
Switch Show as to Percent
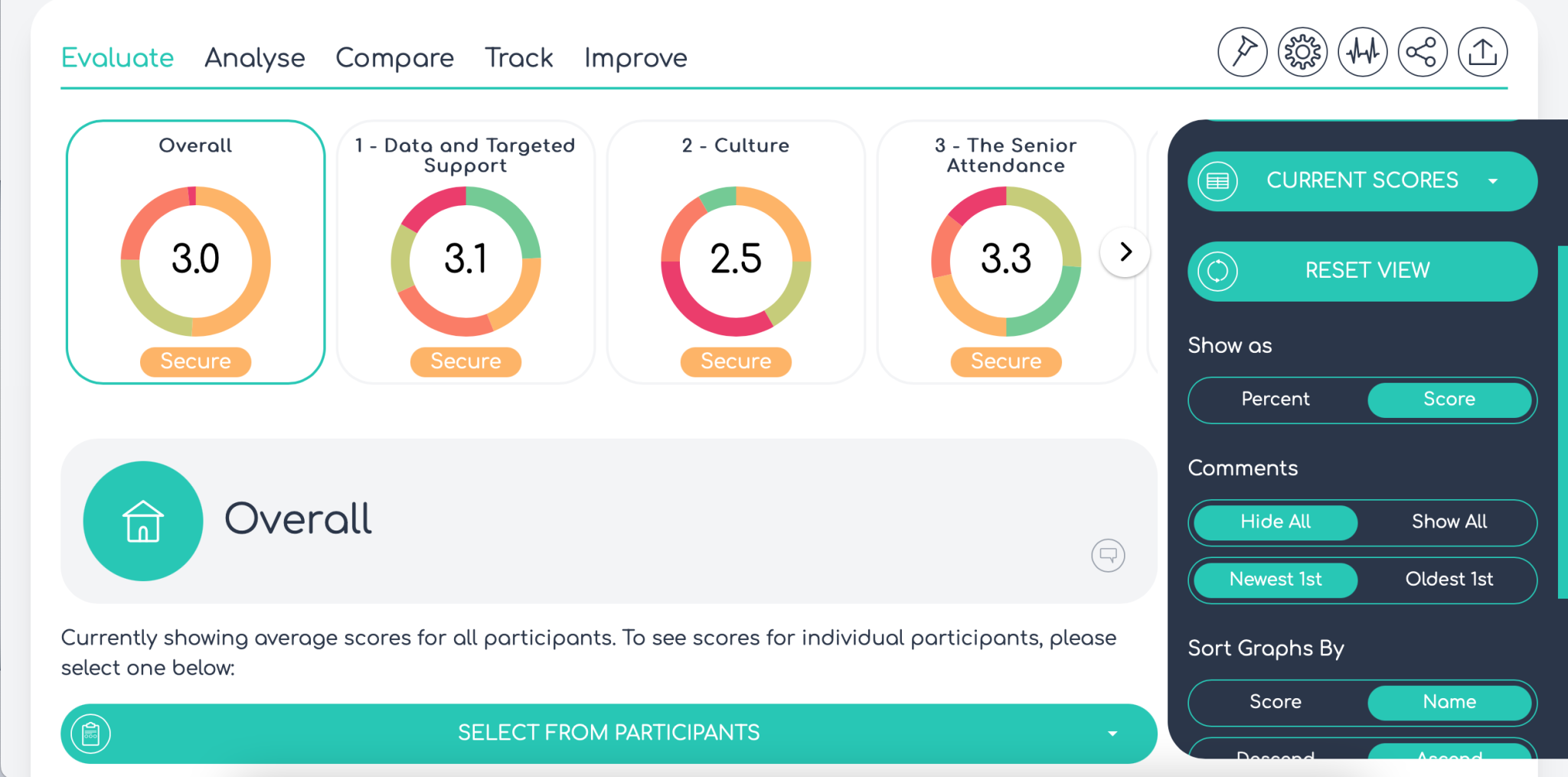(x=1275, y=400)
